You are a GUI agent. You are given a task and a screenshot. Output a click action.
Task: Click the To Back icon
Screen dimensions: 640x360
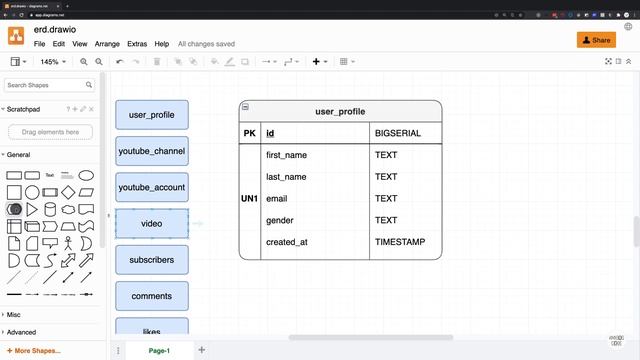(x=193, y=62)
